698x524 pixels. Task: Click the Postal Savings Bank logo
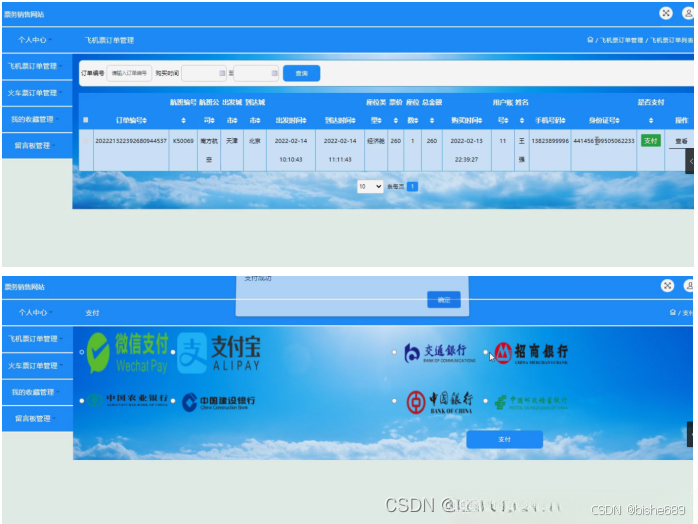[531, 402]
